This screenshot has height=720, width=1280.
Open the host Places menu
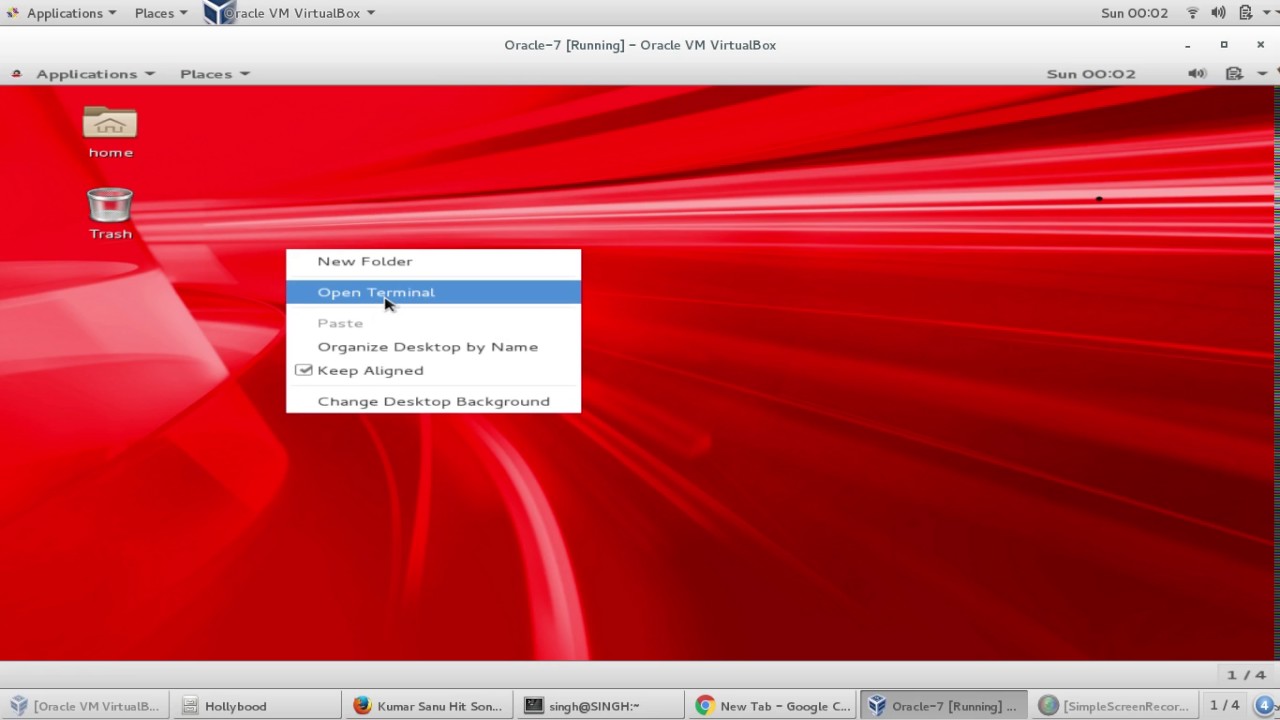(161, 13)
